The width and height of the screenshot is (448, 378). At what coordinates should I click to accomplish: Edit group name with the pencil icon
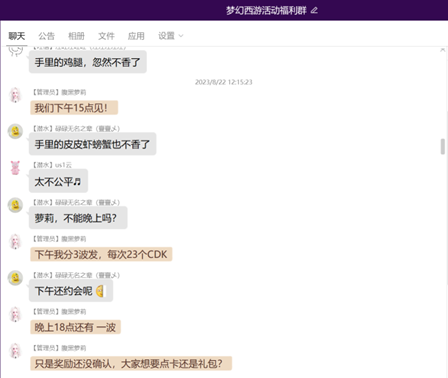tap(314, 11)
